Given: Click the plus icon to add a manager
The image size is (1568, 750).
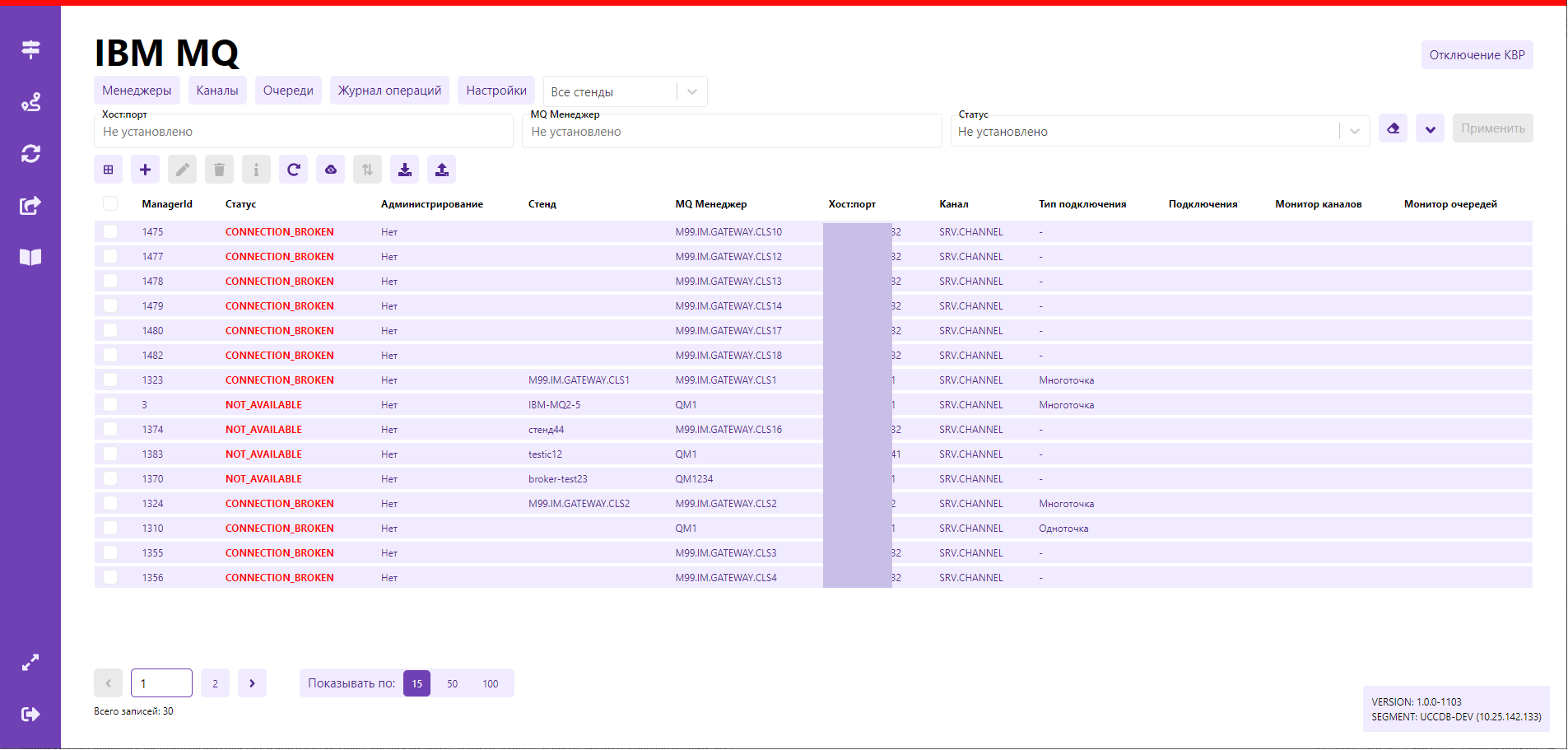Looking at the screenshot, I should (145, 170).
